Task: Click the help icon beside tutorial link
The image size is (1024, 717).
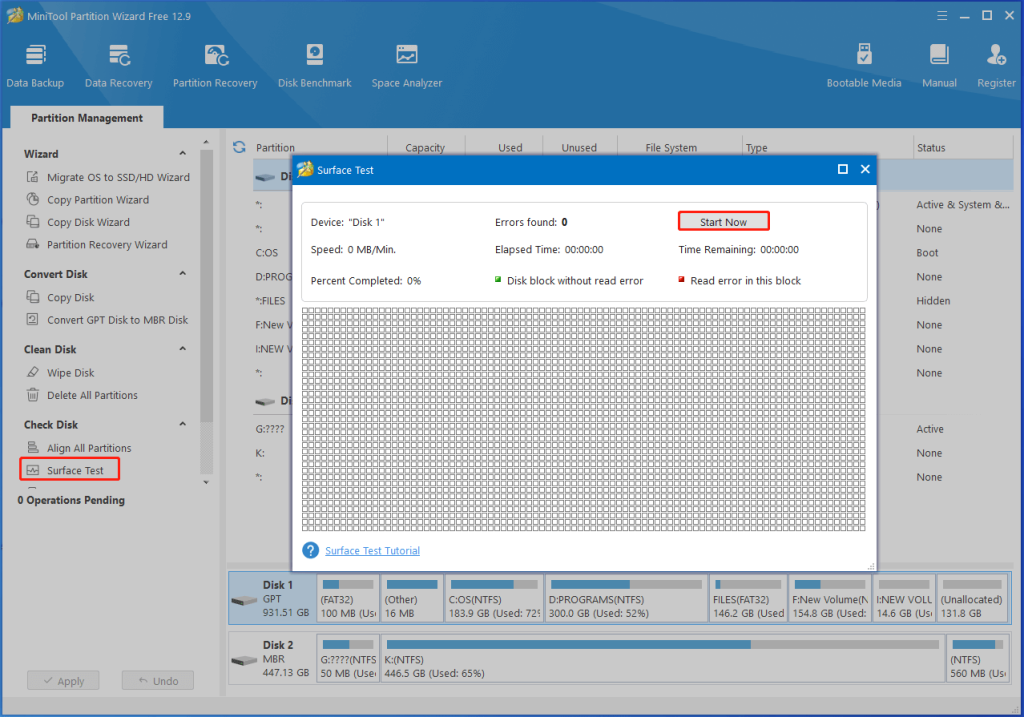Action: pos(310,550)
